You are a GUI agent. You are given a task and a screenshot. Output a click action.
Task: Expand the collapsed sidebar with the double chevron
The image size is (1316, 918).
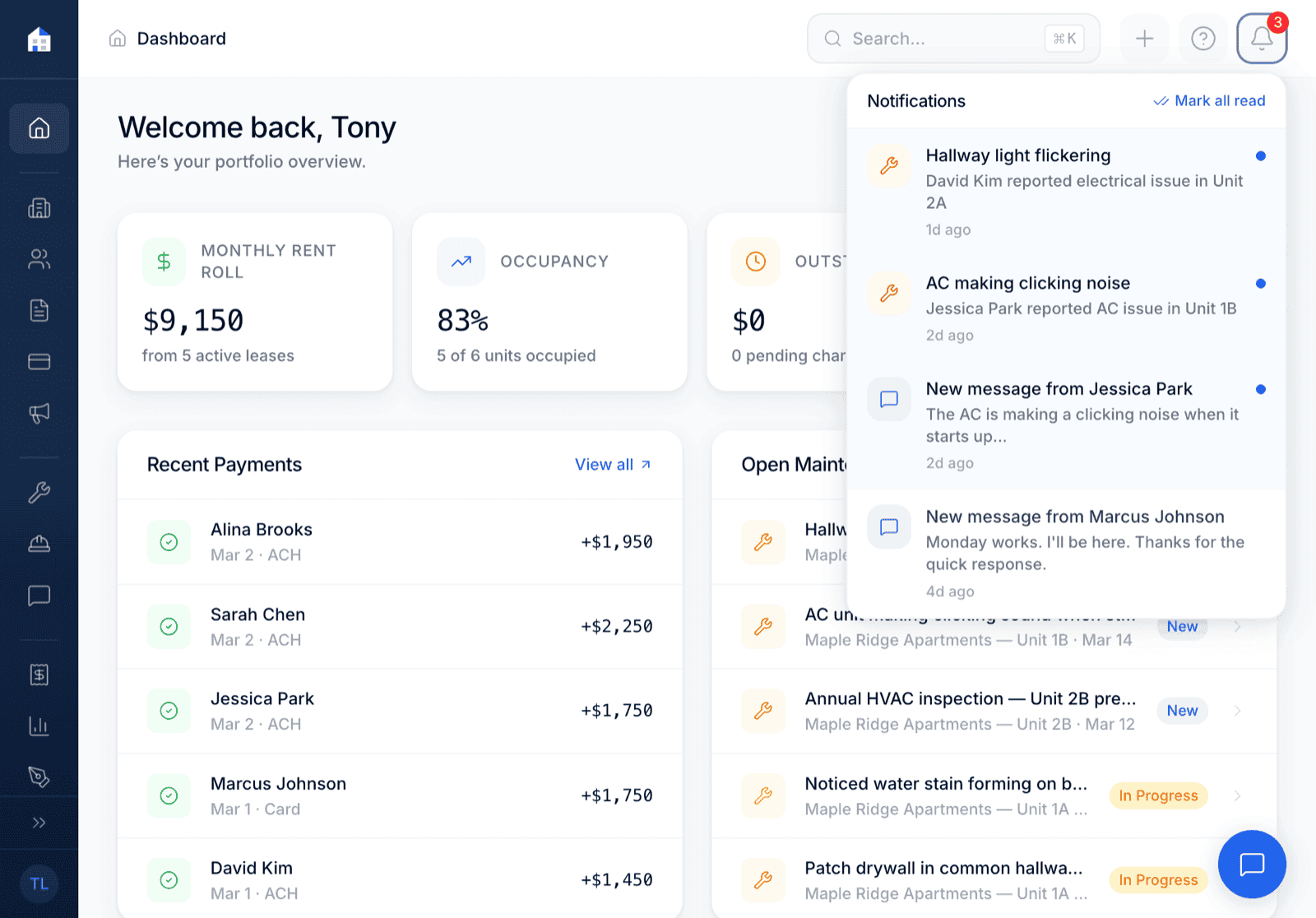click(x=39, y=822)
